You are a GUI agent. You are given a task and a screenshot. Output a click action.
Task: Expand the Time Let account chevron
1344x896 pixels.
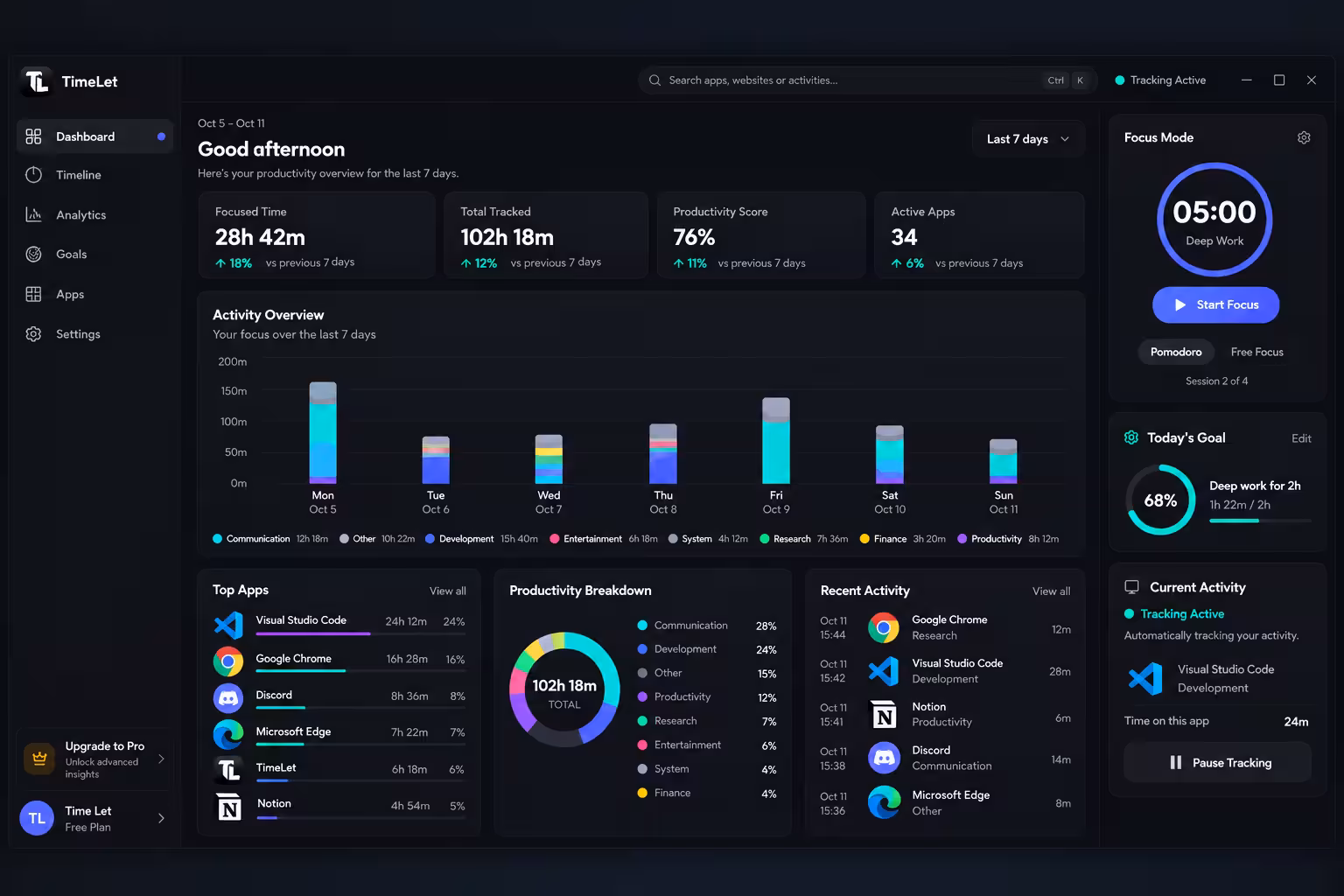[x=161, y=818]
